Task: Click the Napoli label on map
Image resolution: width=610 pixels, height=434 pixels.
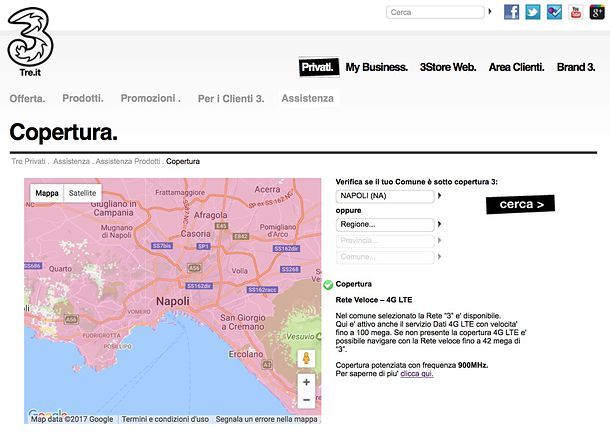Action: click(173, 301)
